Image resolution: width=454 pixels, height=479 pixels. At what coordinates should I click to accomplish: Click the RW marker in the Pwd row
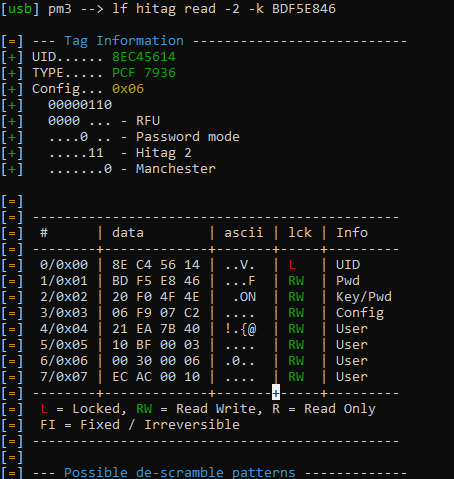[296, 281]
